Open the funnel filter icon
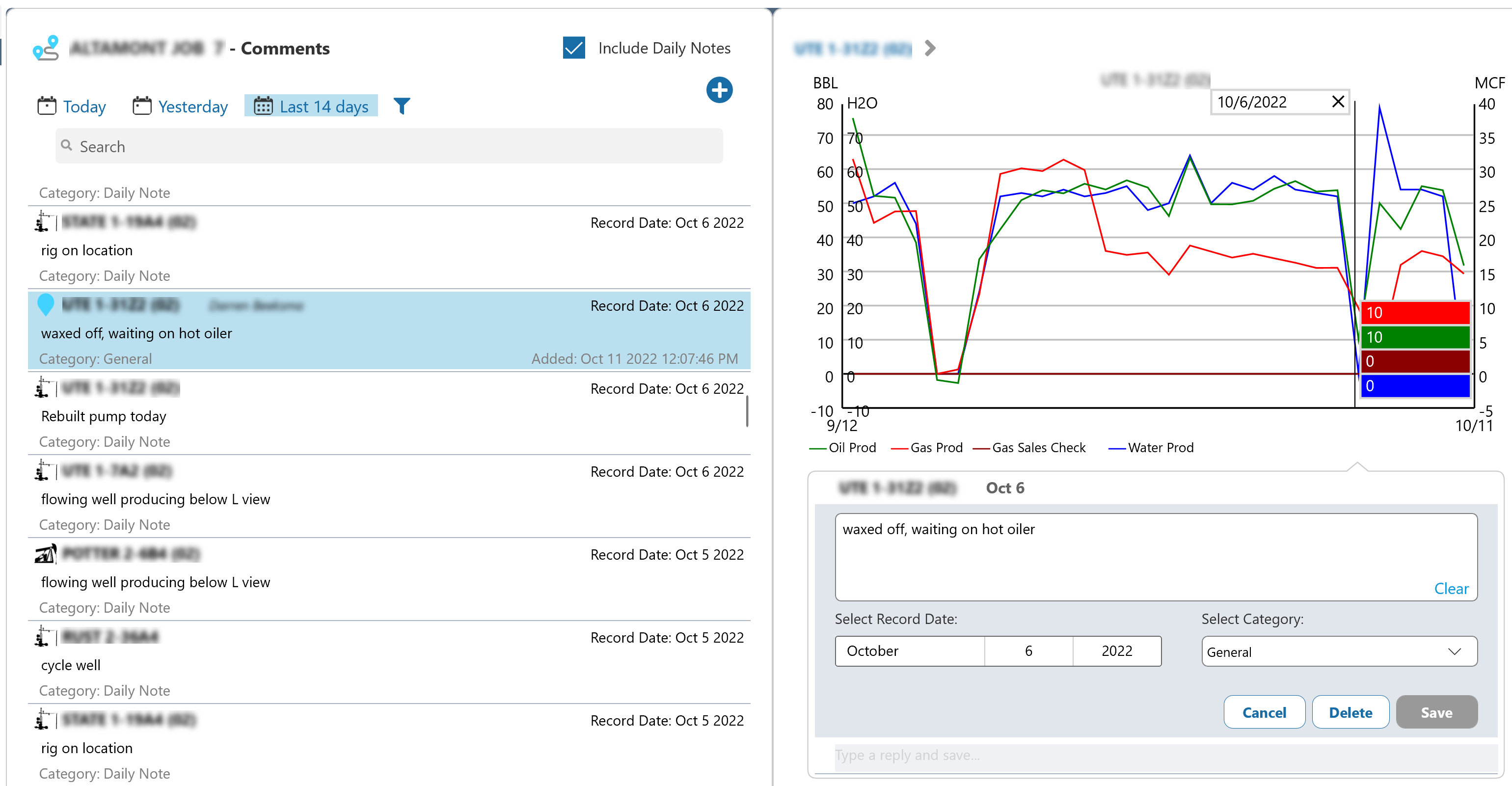Image resolution: width=1512 pixels, height=786 pixels. tap(402, 106)
